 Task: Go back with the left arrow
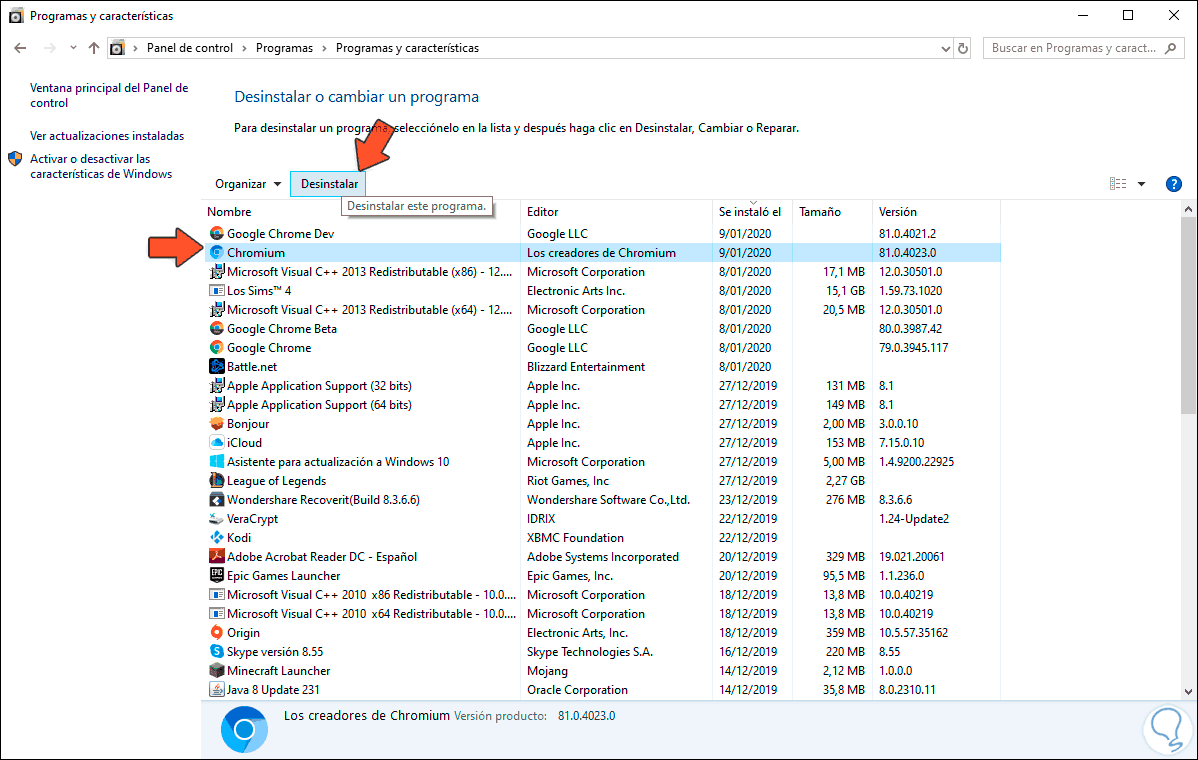click(21, 48)
